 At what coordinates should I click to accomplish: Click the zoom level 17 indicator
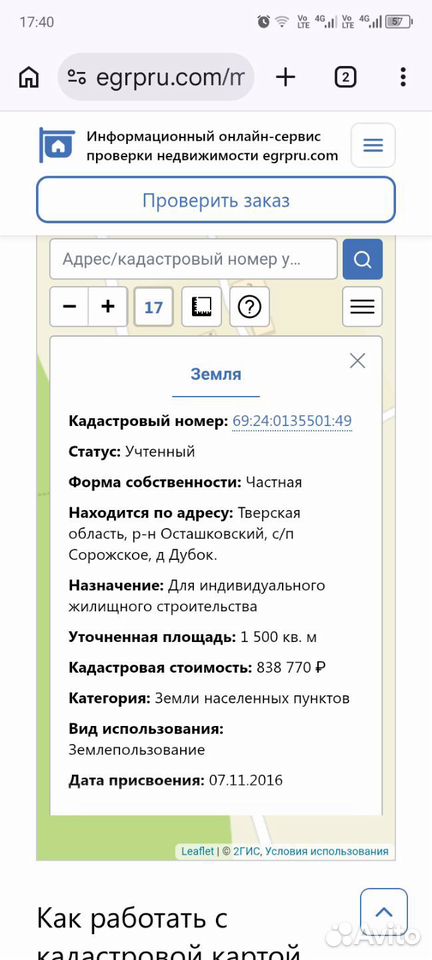click(154, 307)
